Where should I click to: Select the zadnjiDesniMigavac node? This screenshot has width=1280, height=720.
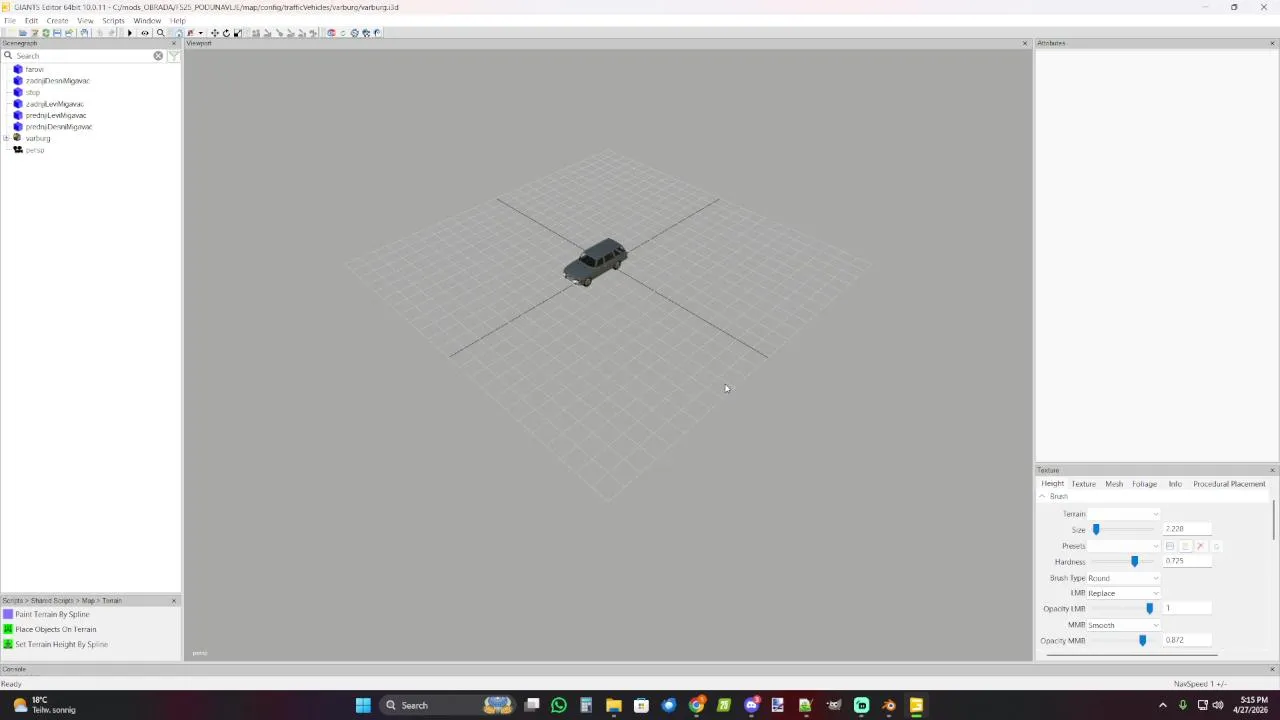57,81
